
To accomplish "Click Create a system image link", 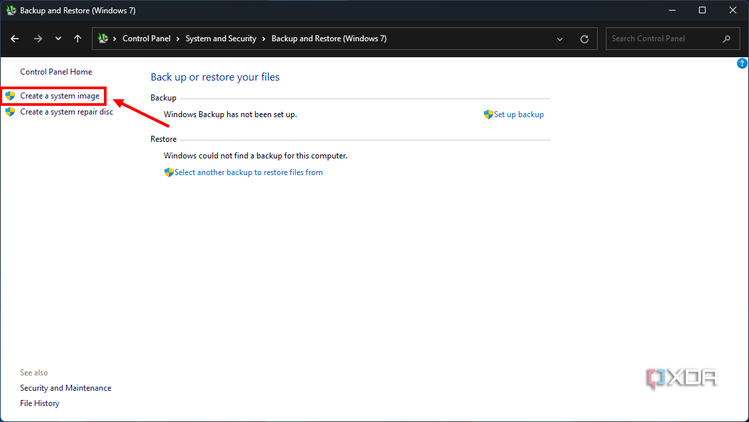I will 60,96.
